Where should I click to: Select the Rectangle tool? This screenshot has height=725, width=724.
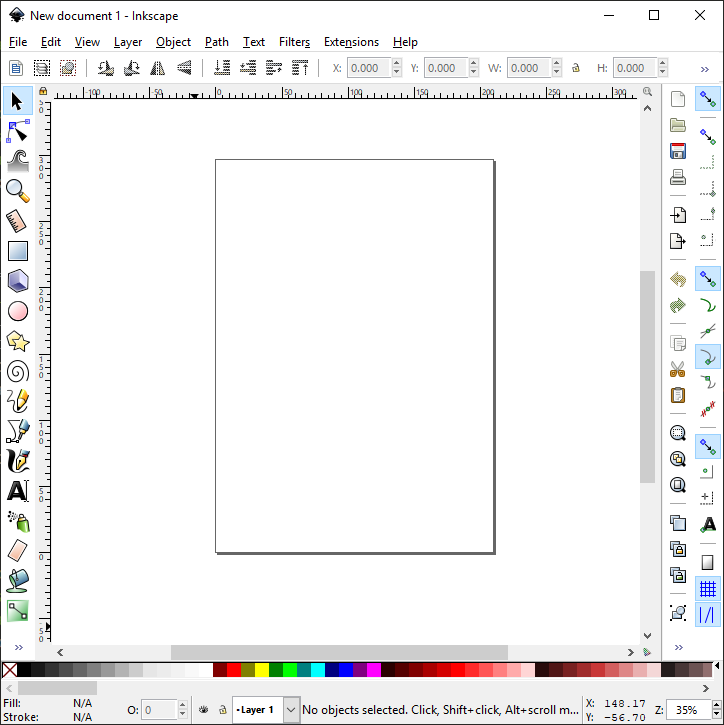click(x=18, y=251)
